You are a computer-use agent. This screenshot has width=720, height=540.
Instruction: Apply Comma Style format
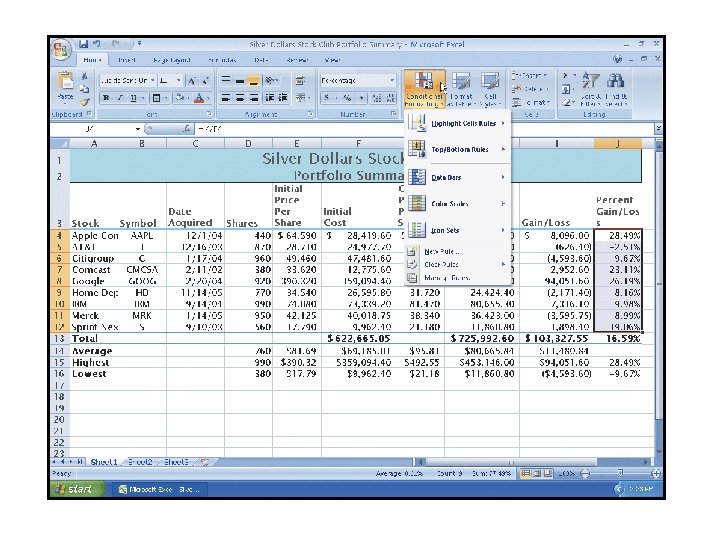click(361, 98)
